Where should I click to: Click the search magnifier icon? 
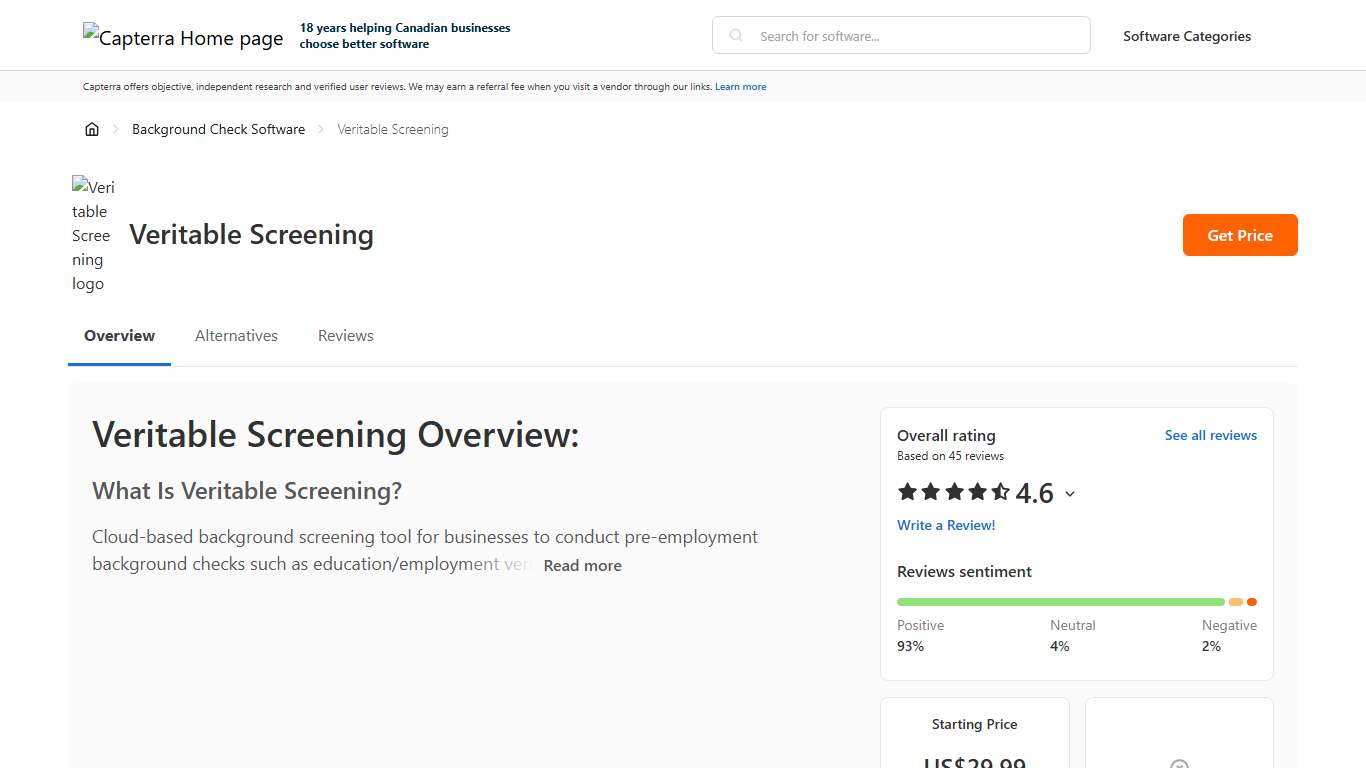click(x=735, y=35)
